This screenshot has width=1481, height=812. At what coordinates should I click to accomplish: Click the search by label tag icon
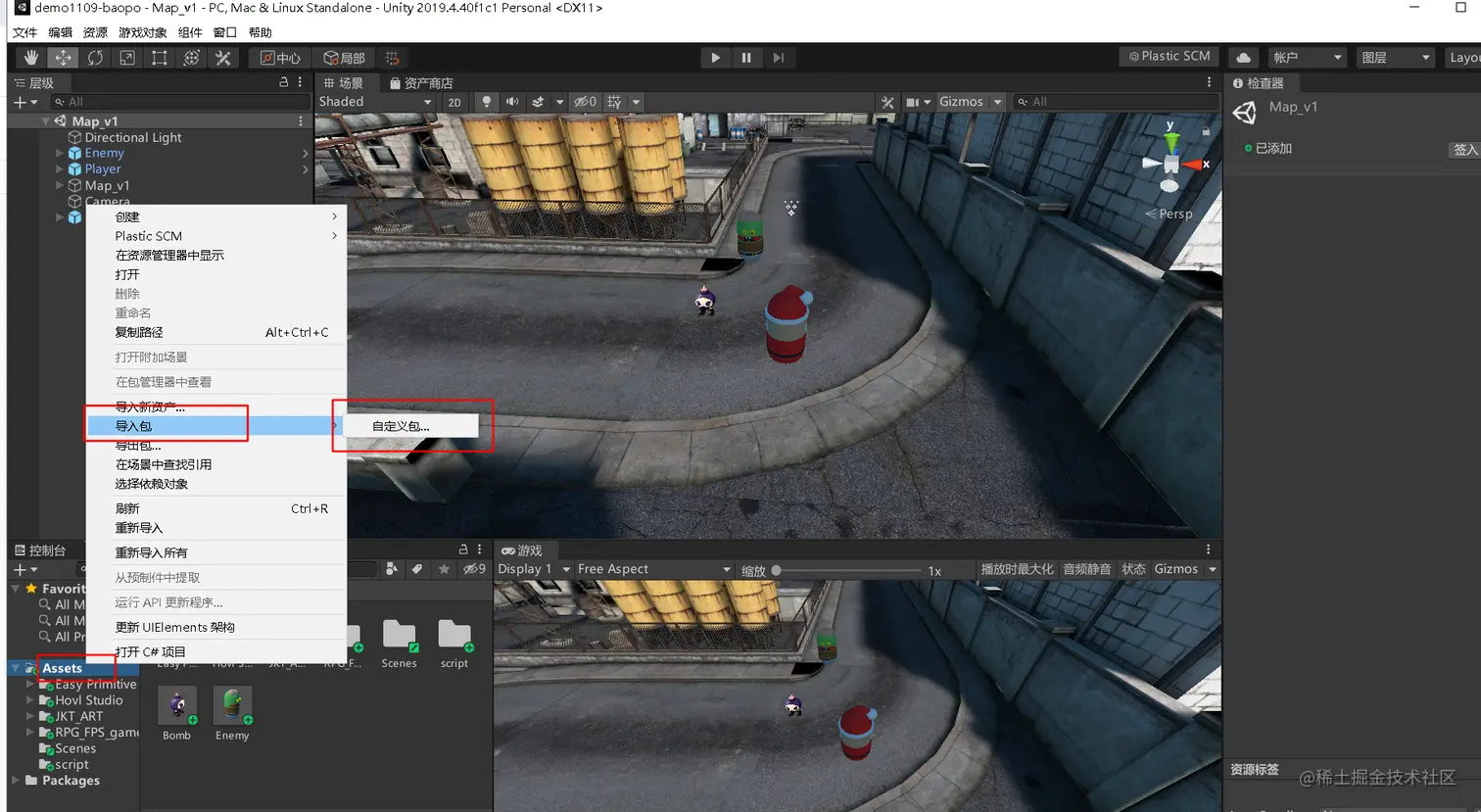click(x=418, y=569)
